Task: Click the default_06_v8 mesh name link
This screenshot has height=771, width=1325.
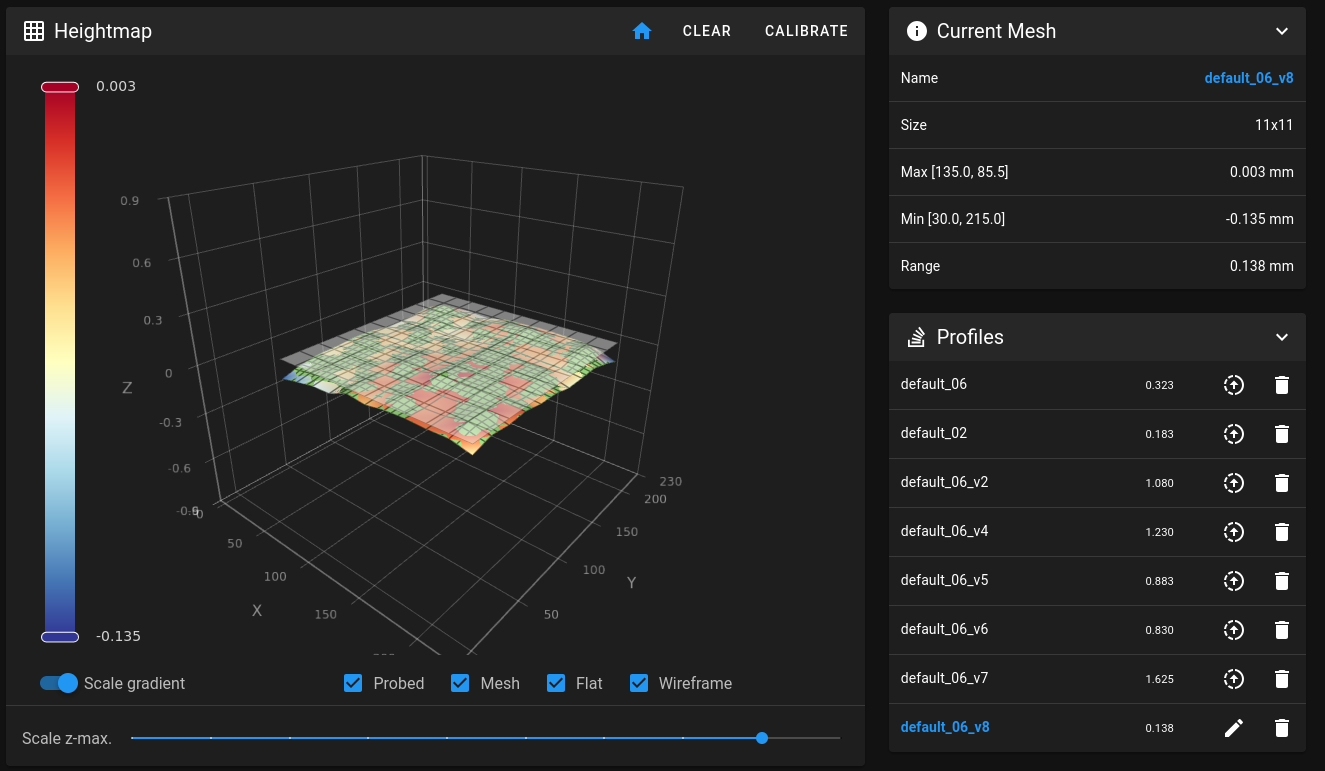Action: coord(1248,78)
